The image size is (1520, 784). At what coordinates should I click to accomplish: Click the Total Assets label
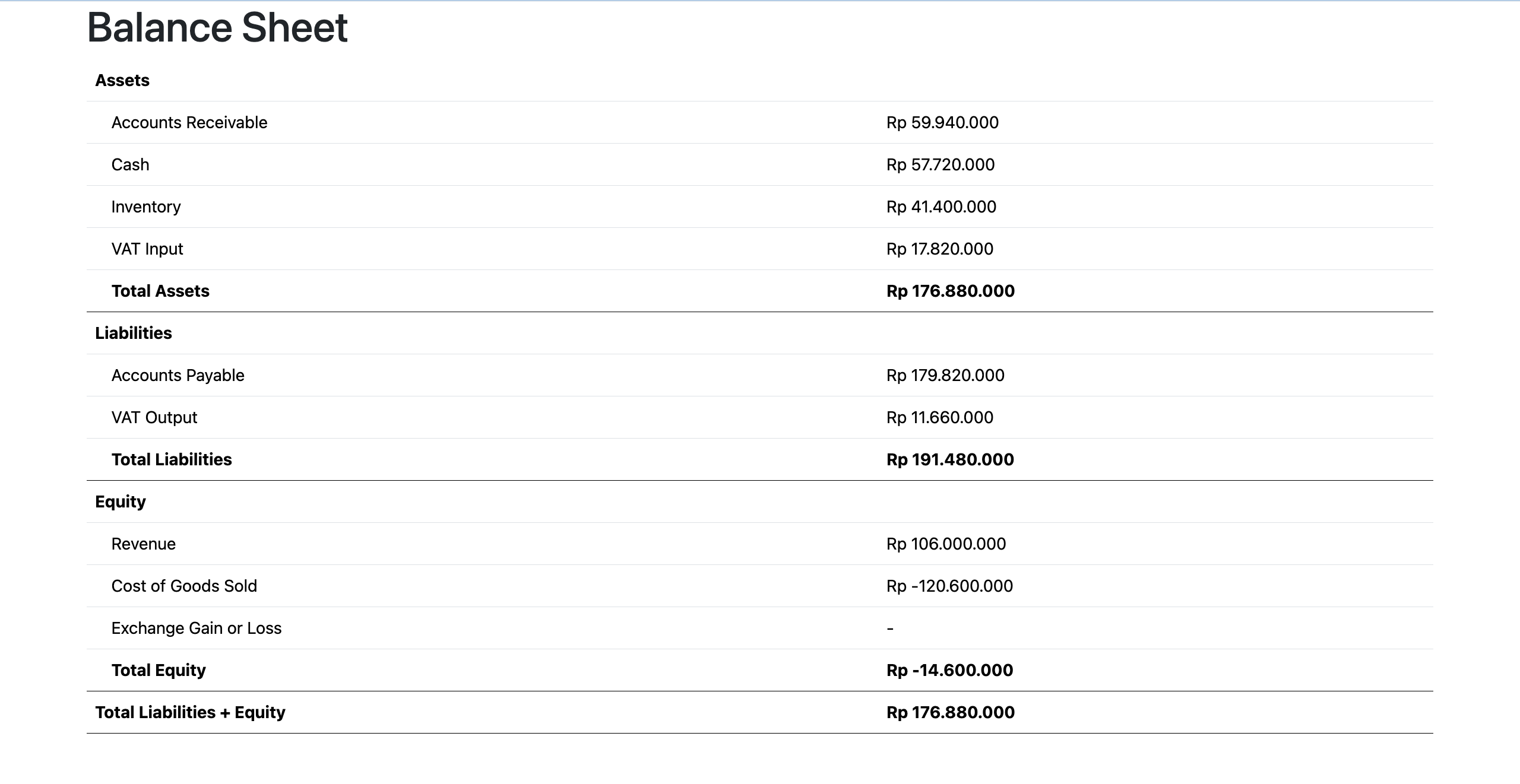pos(160,291)
